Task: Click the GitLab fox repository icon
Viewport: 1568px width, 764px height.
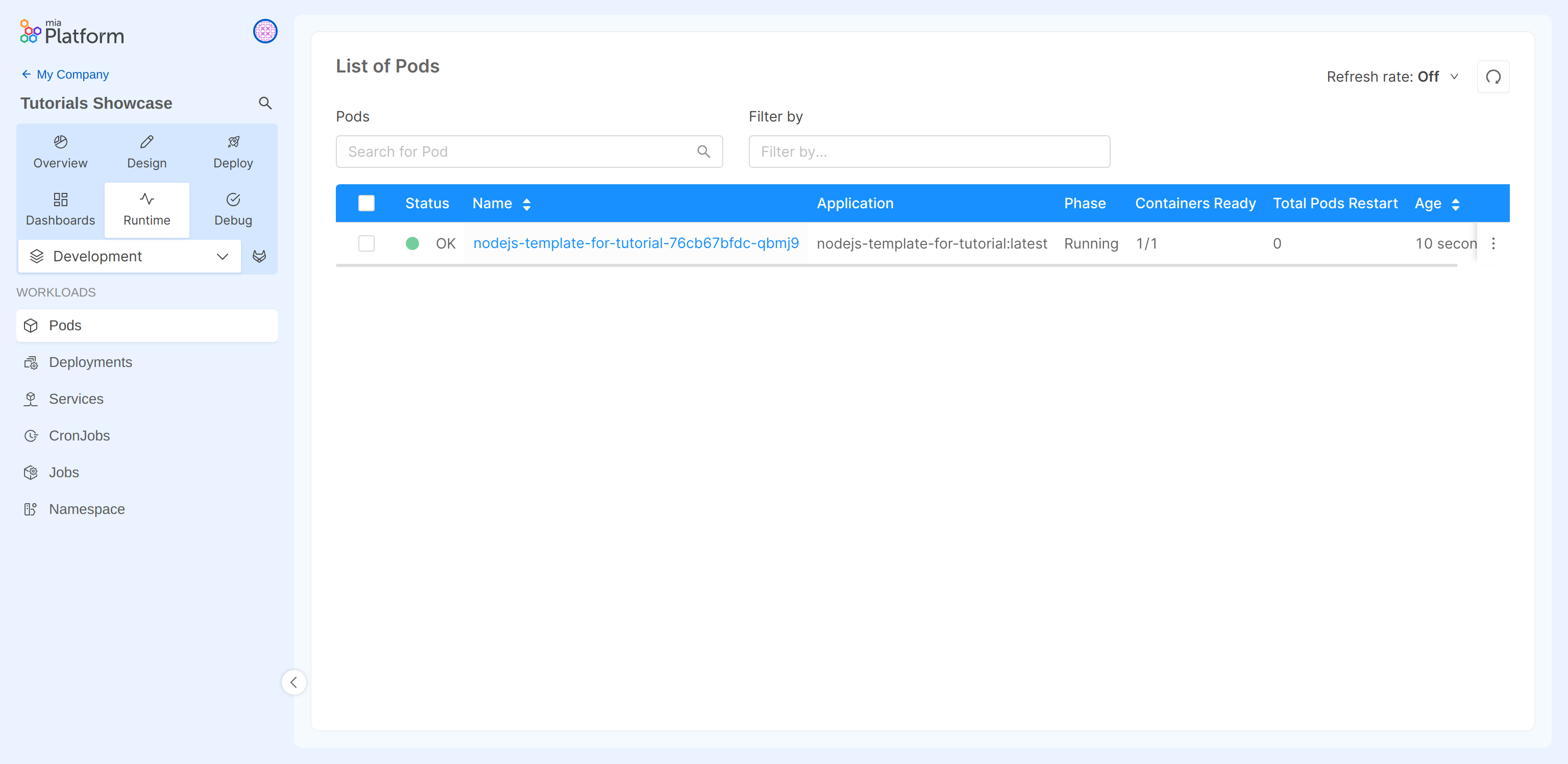Action: (259, 256)
